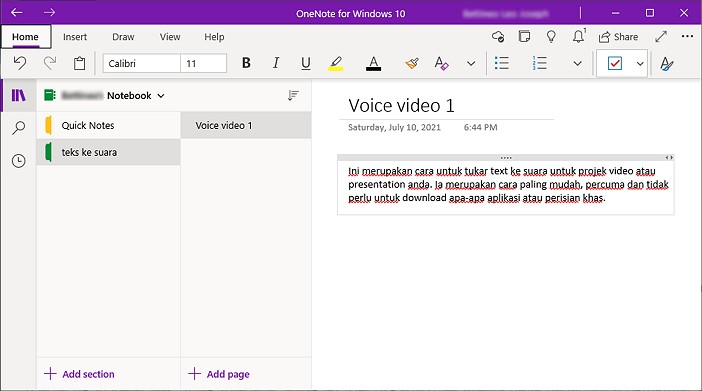The height and width of the screenshot is (391, 702).
Task: Click the note container top handle
Action: [506, 158]
